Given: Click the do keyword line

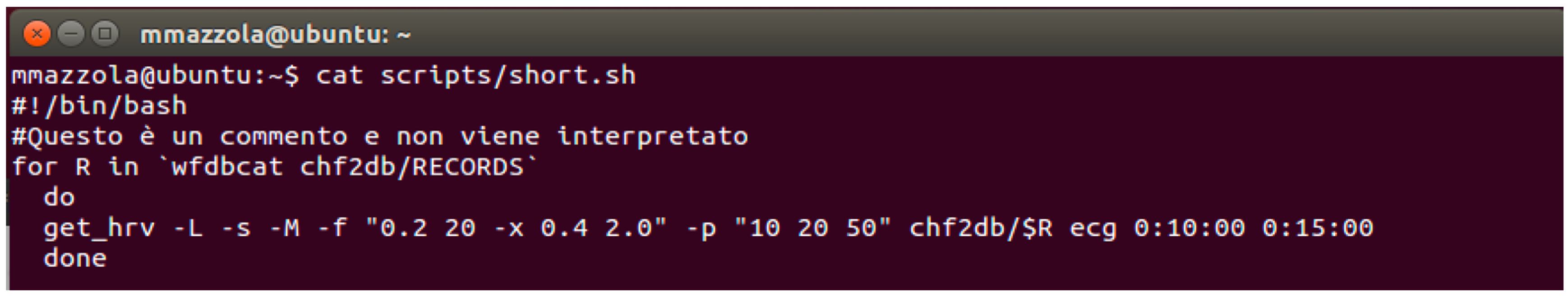Looking at the screenshot, I should pyautogui.click(x=59, y=197).
